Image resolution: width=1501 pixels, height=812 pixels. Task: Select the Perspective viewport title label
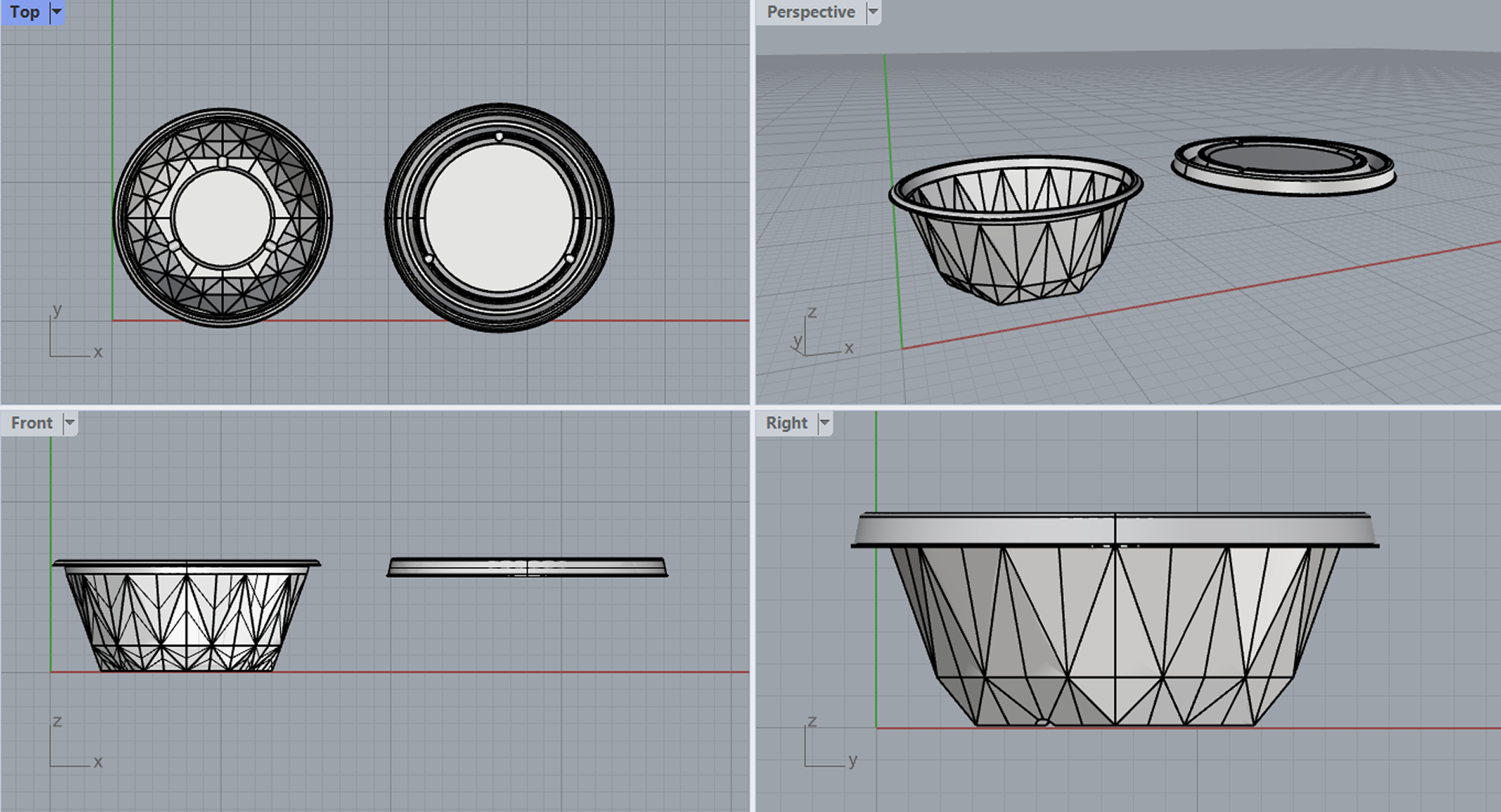[x=811, y=12]
